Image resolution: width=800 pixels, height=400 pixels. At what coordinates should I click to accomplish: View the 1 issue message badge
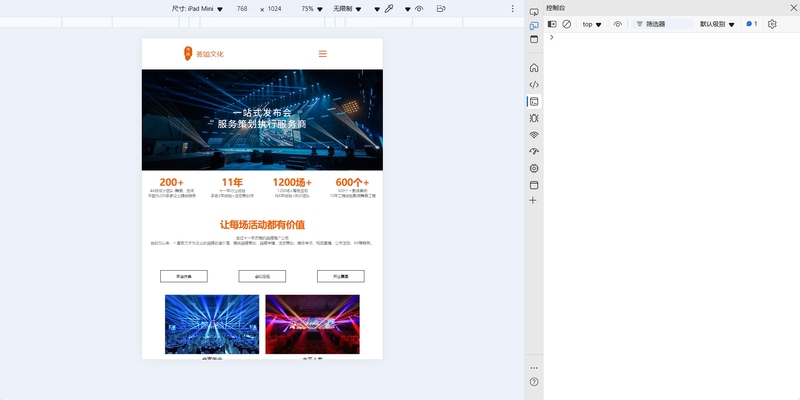point(752,24)
